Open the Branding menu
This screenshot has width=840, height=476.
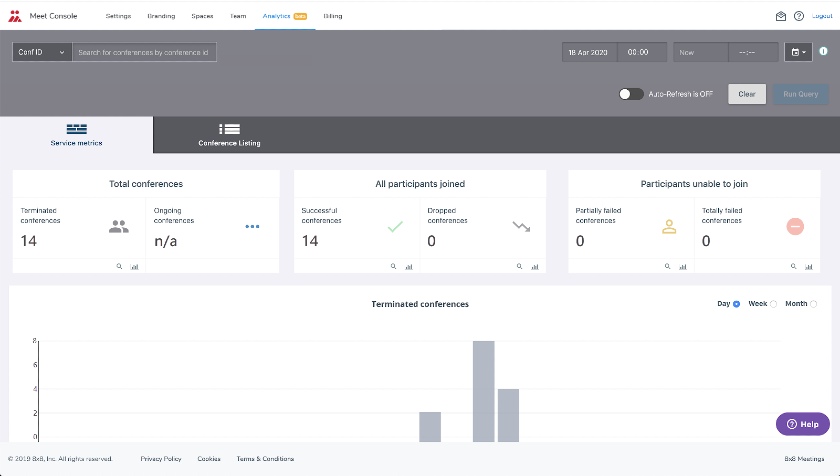pyautogui.click(x=161, y=16)
